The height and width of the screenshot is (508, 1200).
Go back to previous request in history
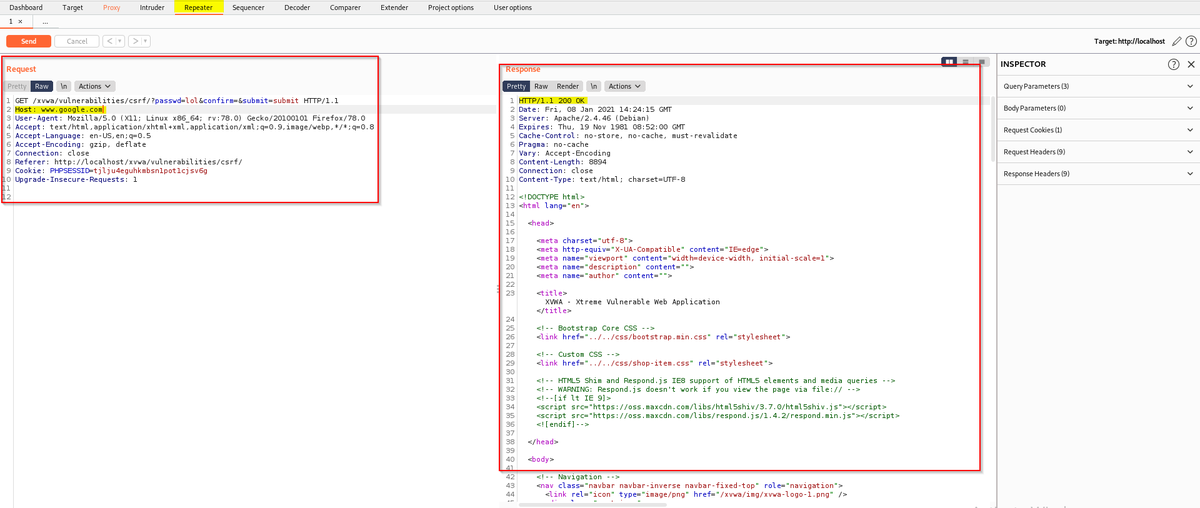(109, 41)
